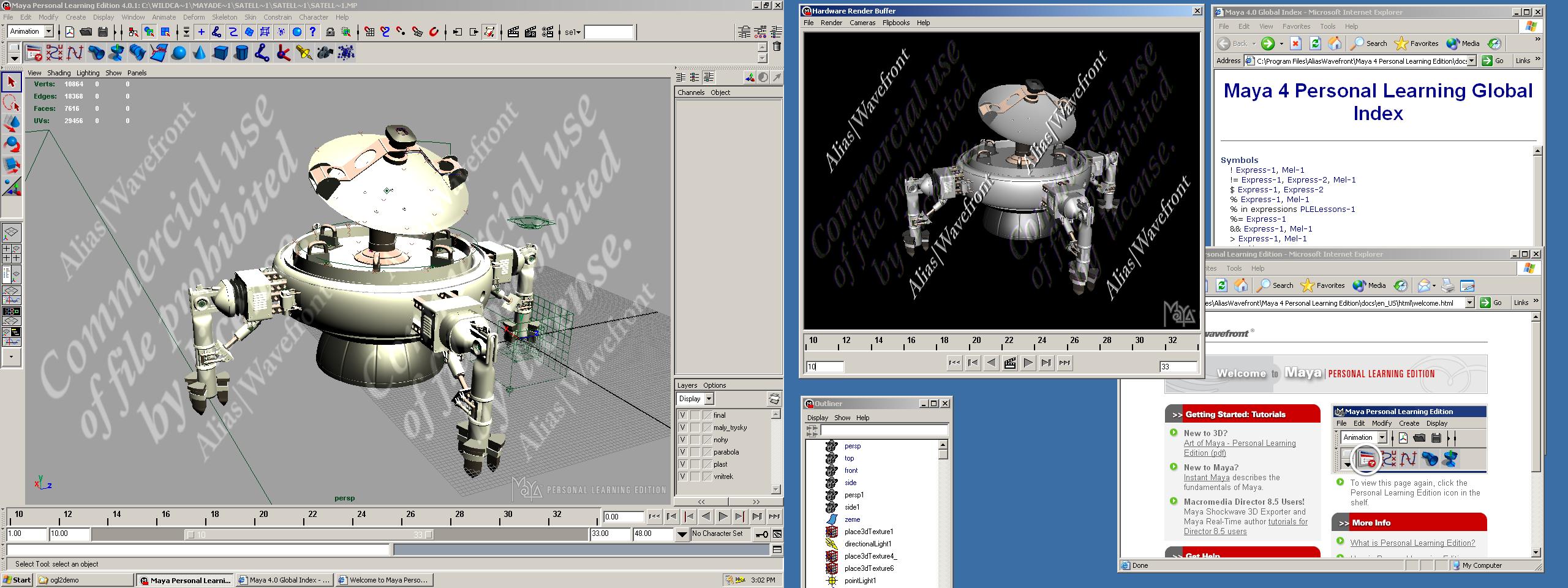Click the Render current frame clapboard icon
Screen dimensions: 1568x588
tap(513, 32)
